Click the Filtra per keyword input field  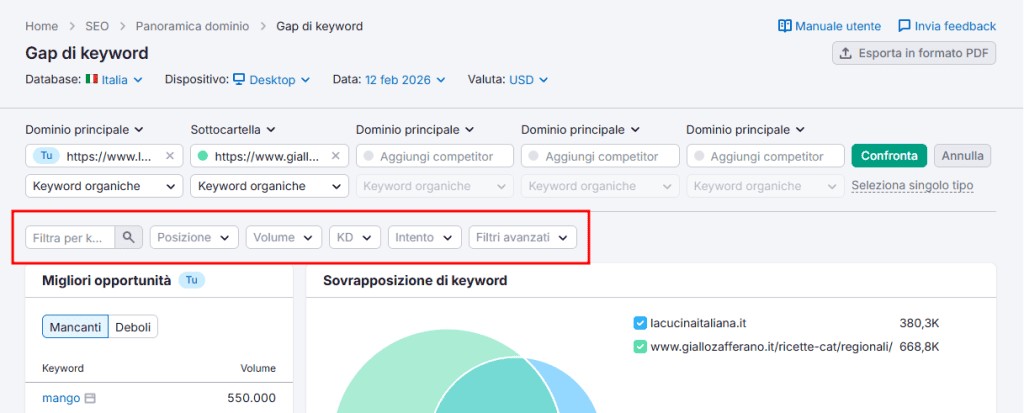(x=71, y=237)
